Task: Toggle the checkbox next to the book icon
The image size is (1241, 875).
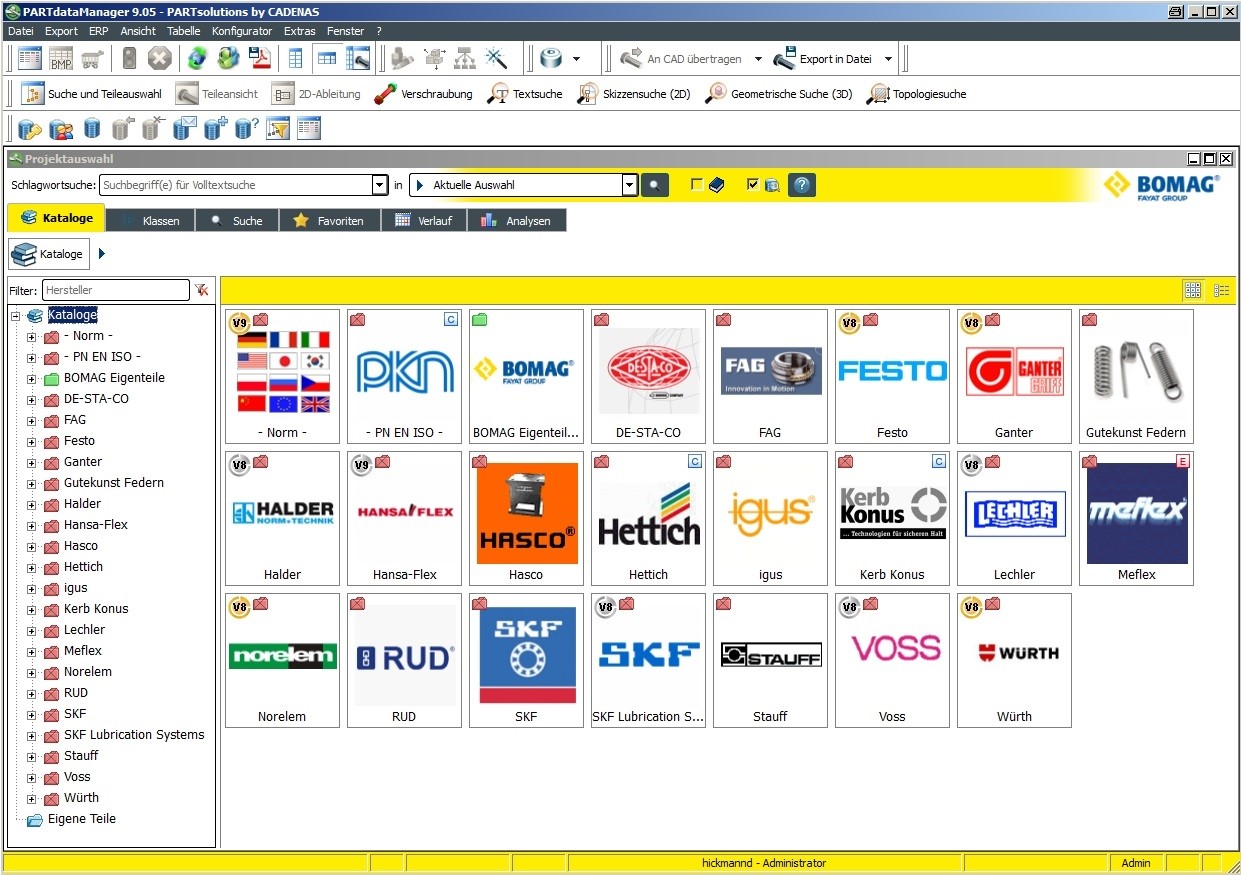Action: point(697,185)
